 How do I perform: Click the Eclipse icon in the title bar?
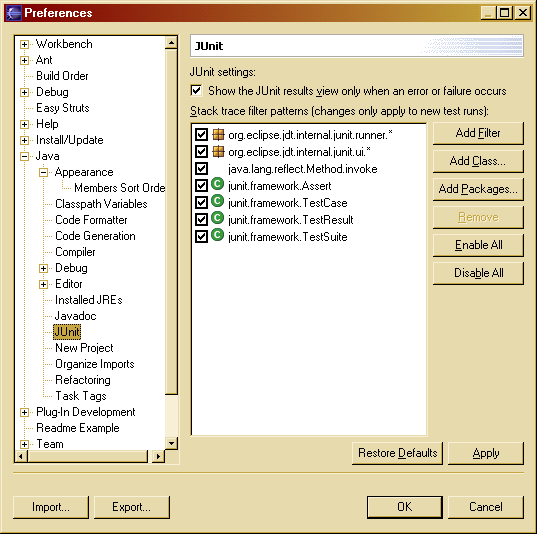(x=14, y=13)
